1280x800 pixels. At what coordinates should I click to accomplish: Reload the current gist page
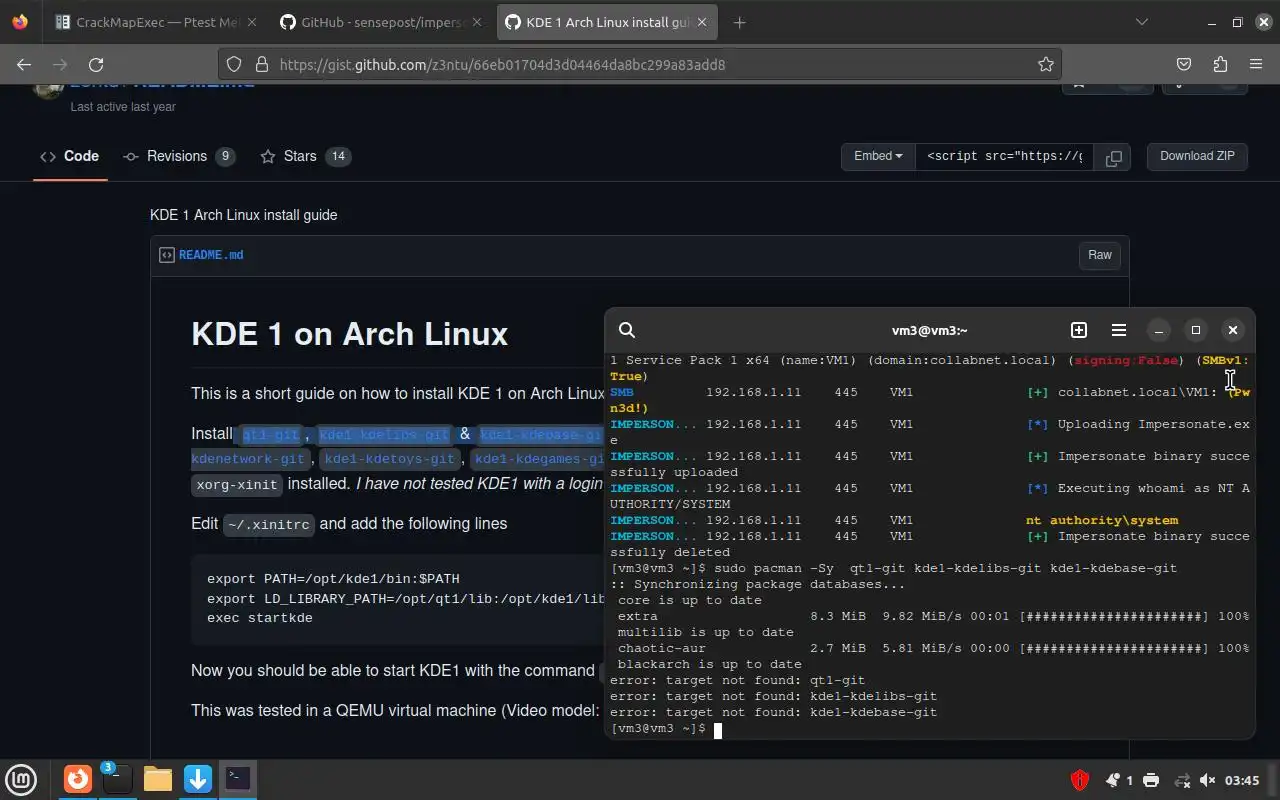96,64
